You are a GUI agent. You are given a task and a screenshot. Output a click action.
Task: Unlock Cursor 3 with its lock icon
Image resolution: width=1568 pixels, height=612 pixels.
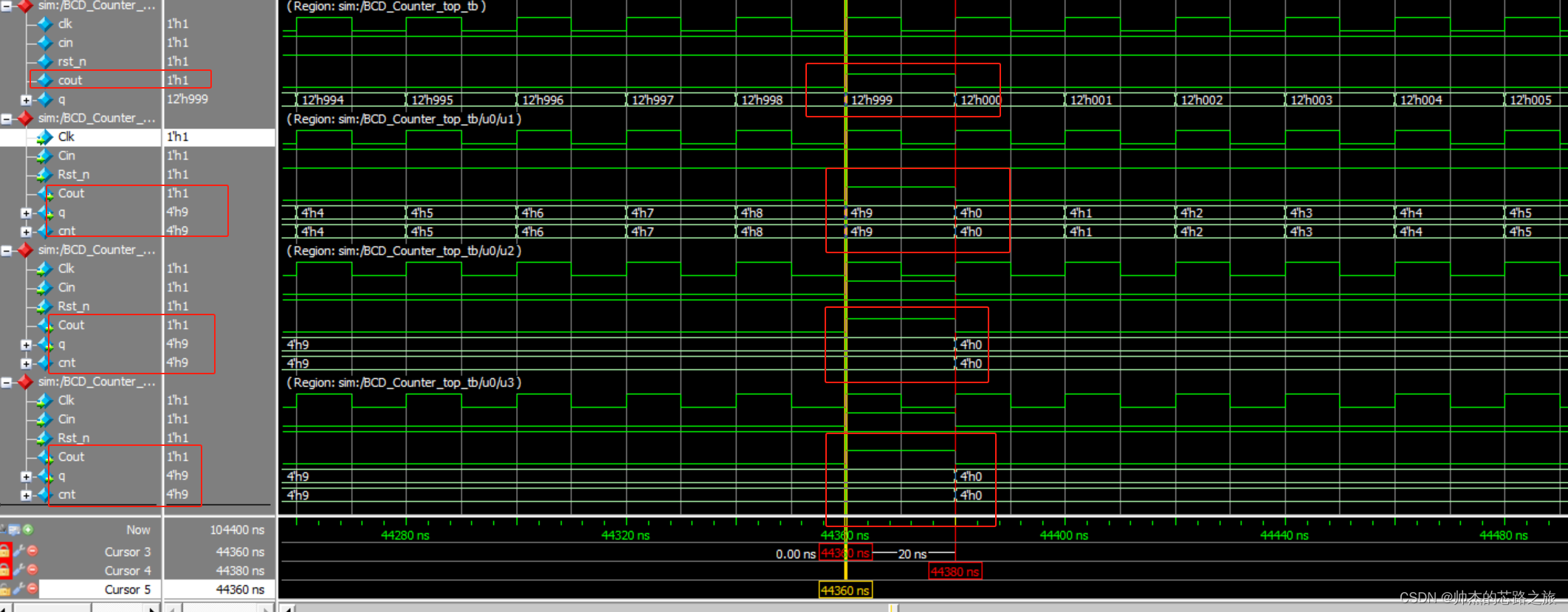[x=4, y=551]
